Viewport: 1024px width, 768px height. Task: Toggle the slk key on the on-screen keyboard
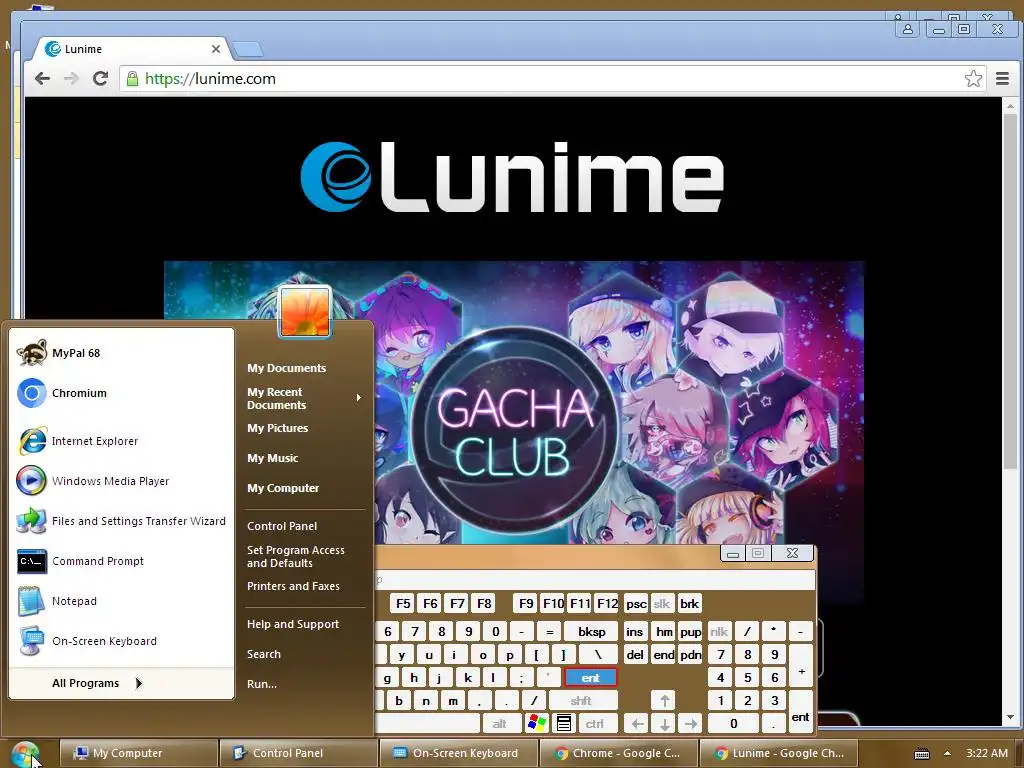click(x=662, y=604)
